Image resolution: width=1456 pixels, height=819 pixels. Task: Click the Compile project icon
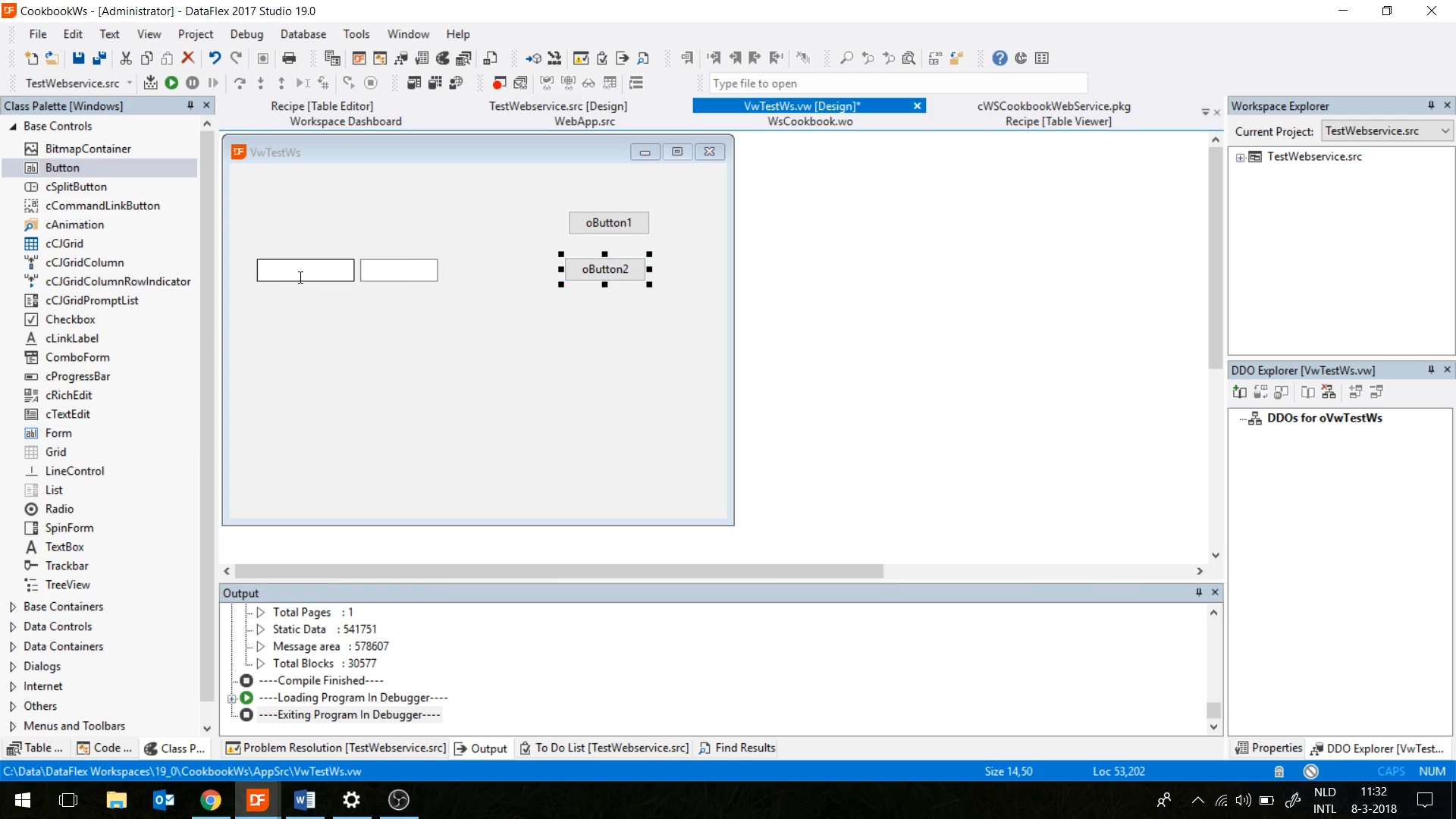click(150, 83)
